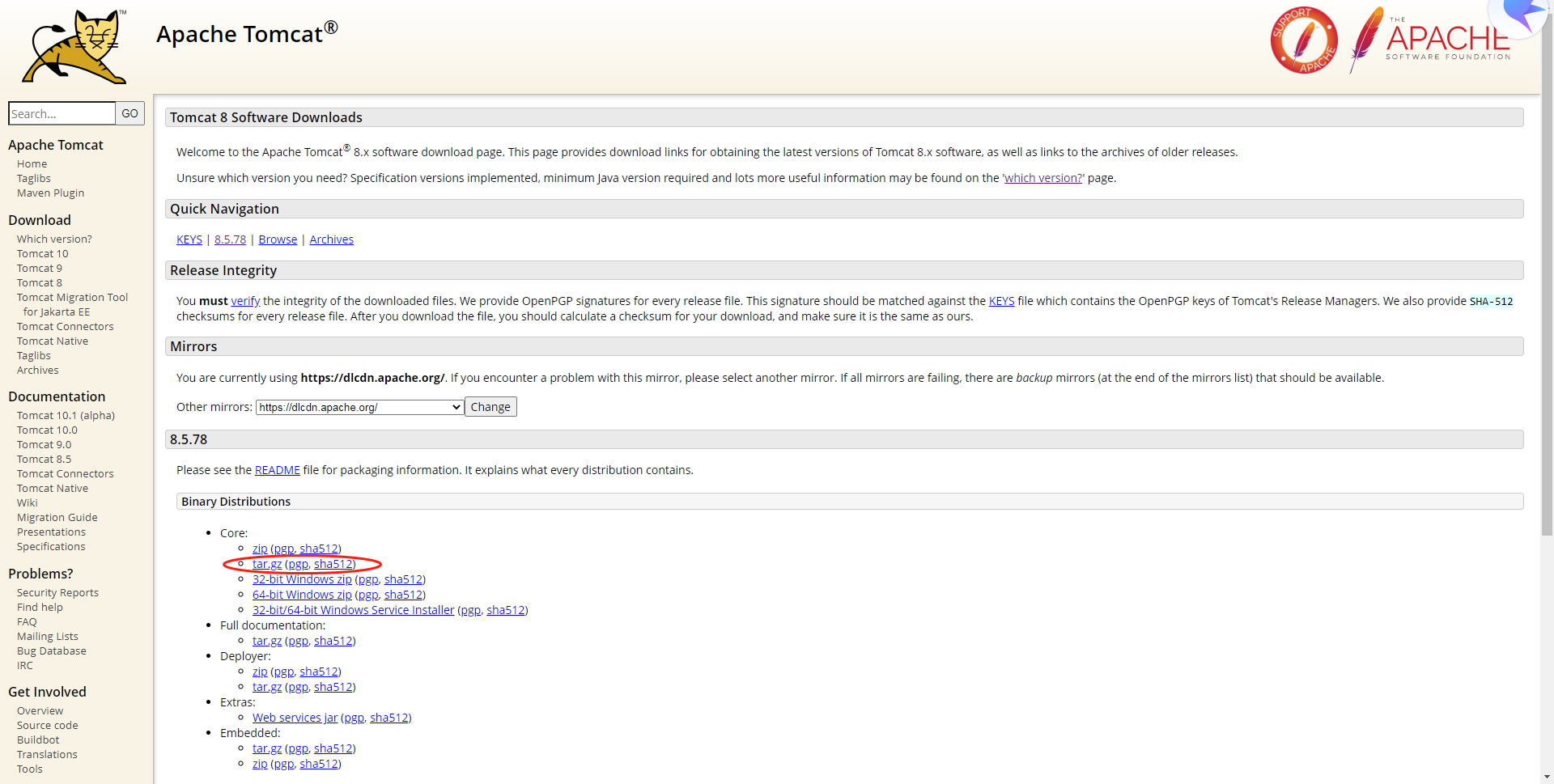Image resolution: width=1554 pixels, height=784 pixels.
Task: Open the Support Apache round badge
Action: 1303,40
